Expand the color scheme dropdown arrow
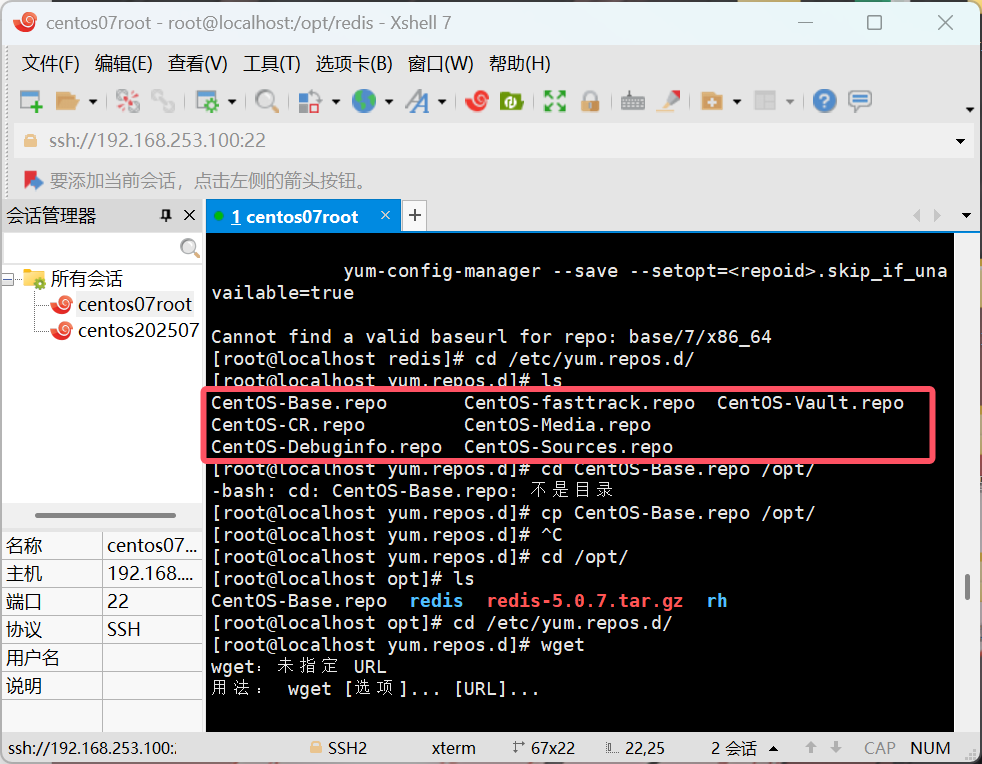 coord(336,101)
